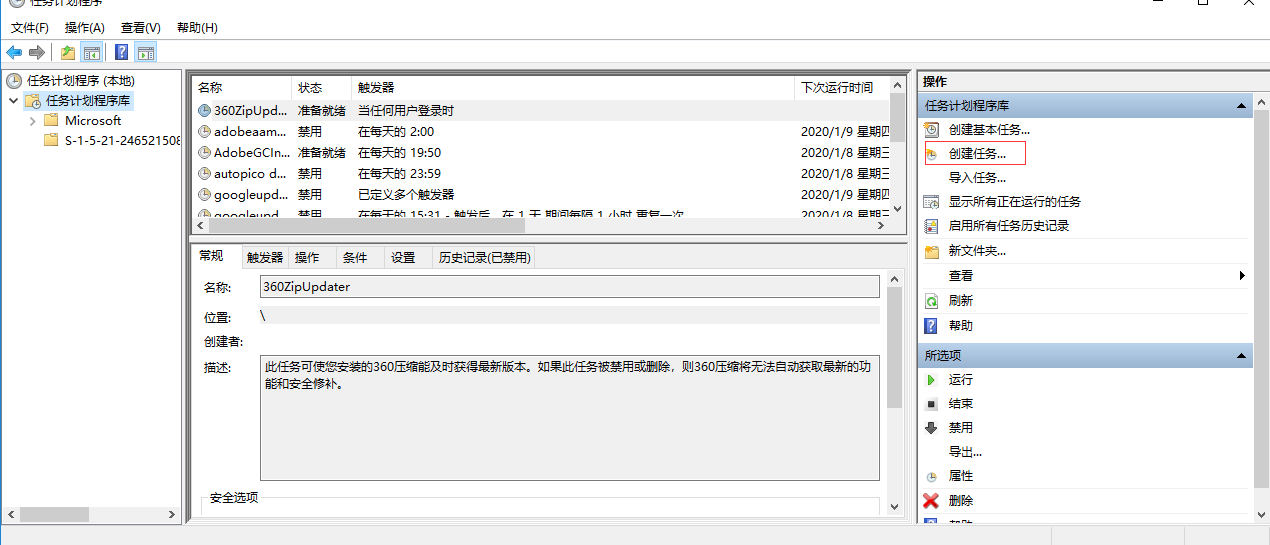Open the 操作(A) menu

pos(84,28)
